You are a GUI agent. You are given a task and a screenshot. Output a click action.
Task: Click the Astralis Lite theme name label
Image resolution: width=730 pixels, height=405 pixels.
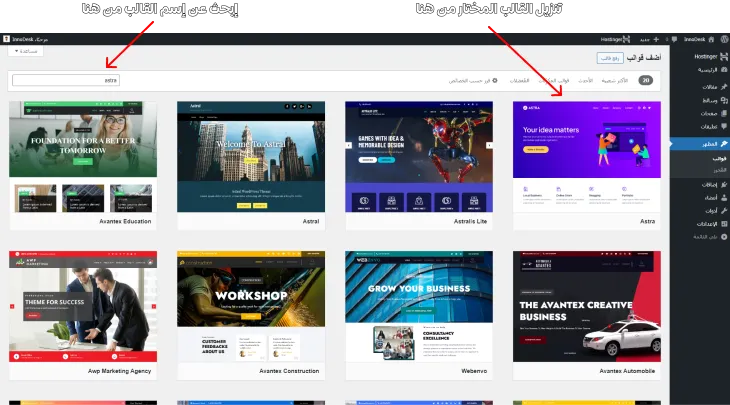tap(470, 222)
